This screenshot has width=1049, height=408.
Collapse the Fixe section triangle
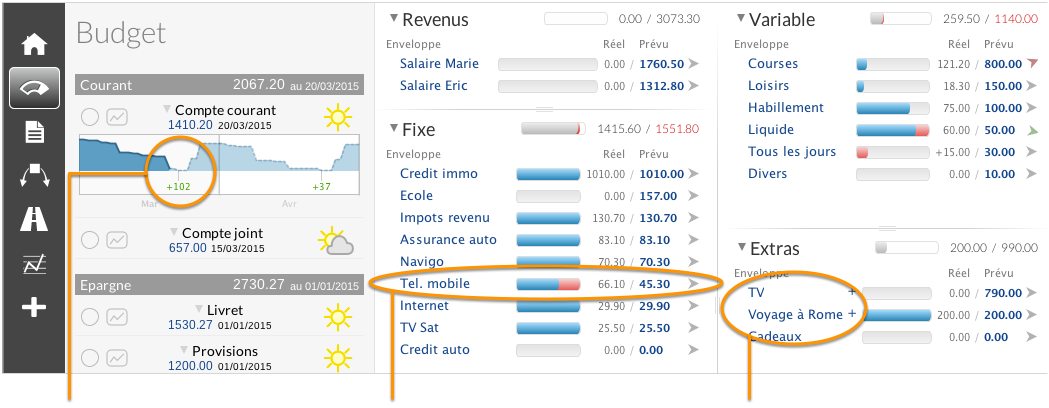pos(393,127)
